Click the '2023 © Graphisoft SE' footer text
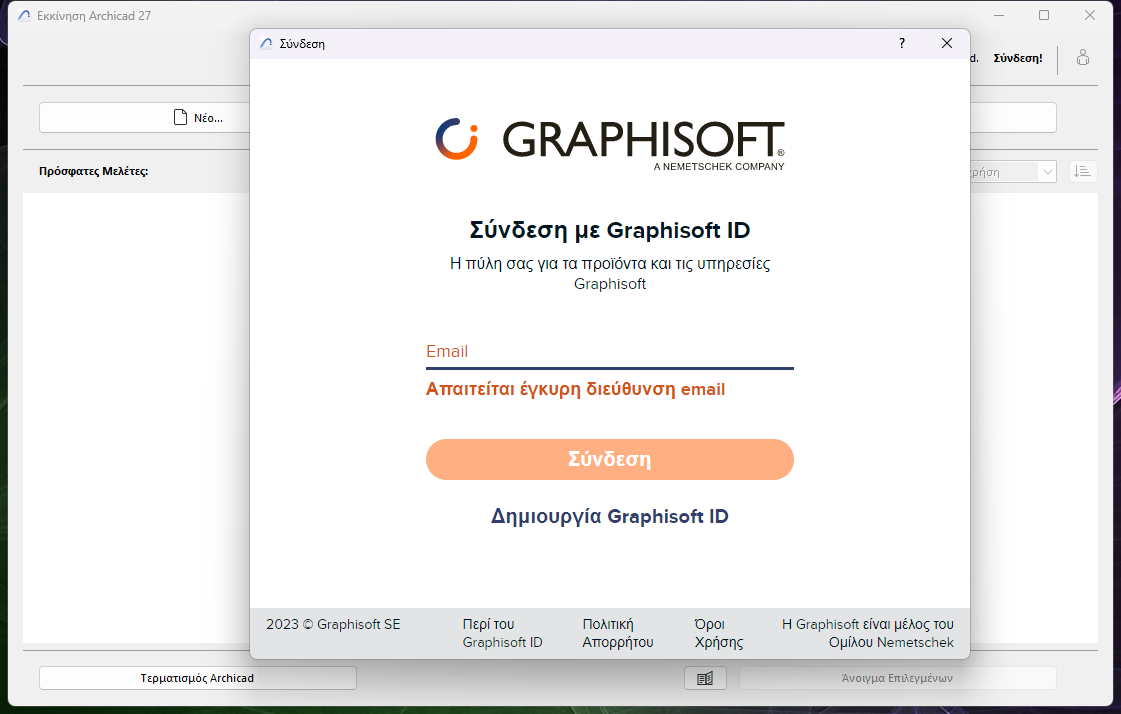 333,625
